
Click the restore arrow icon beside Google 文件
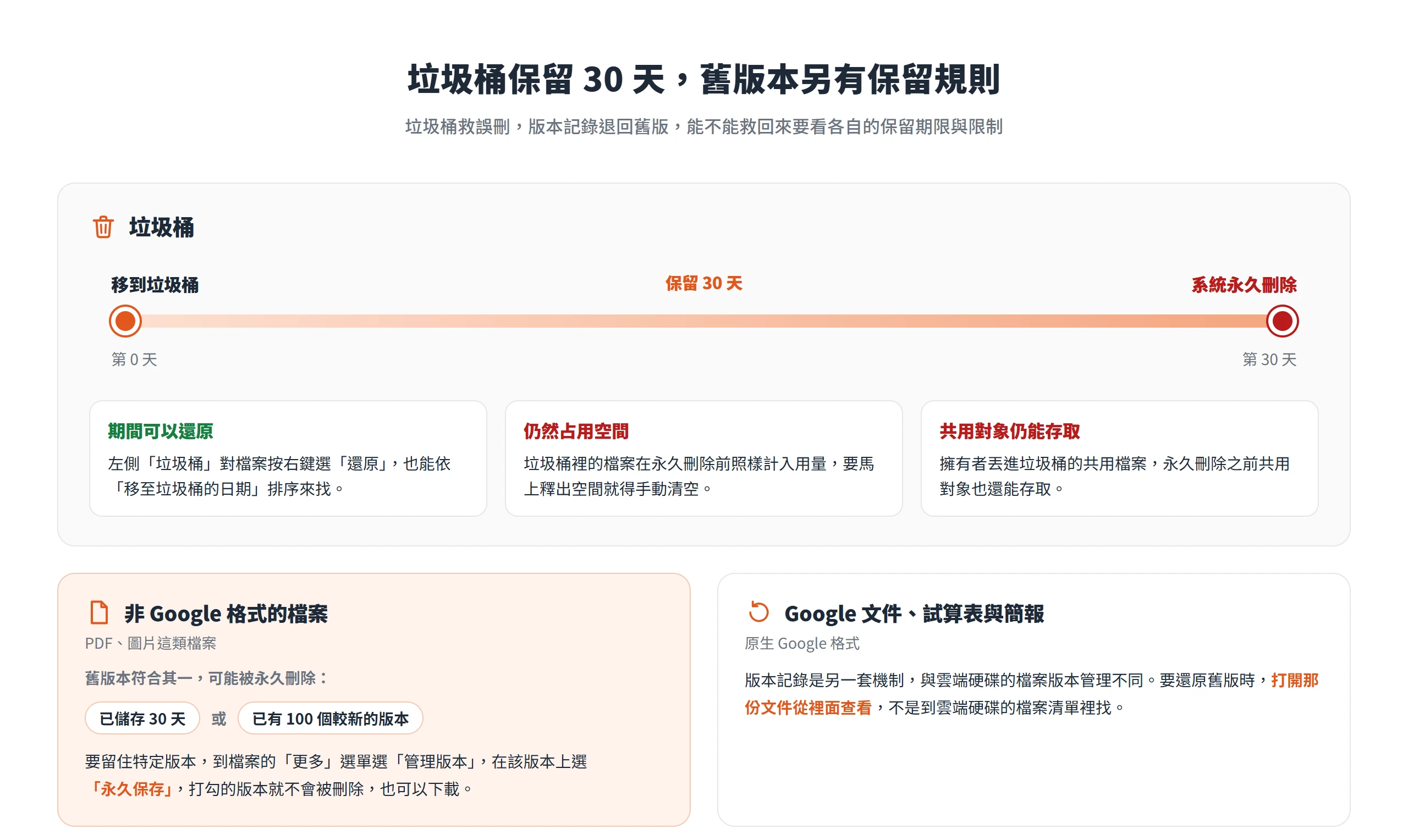(x=758, y=612)
